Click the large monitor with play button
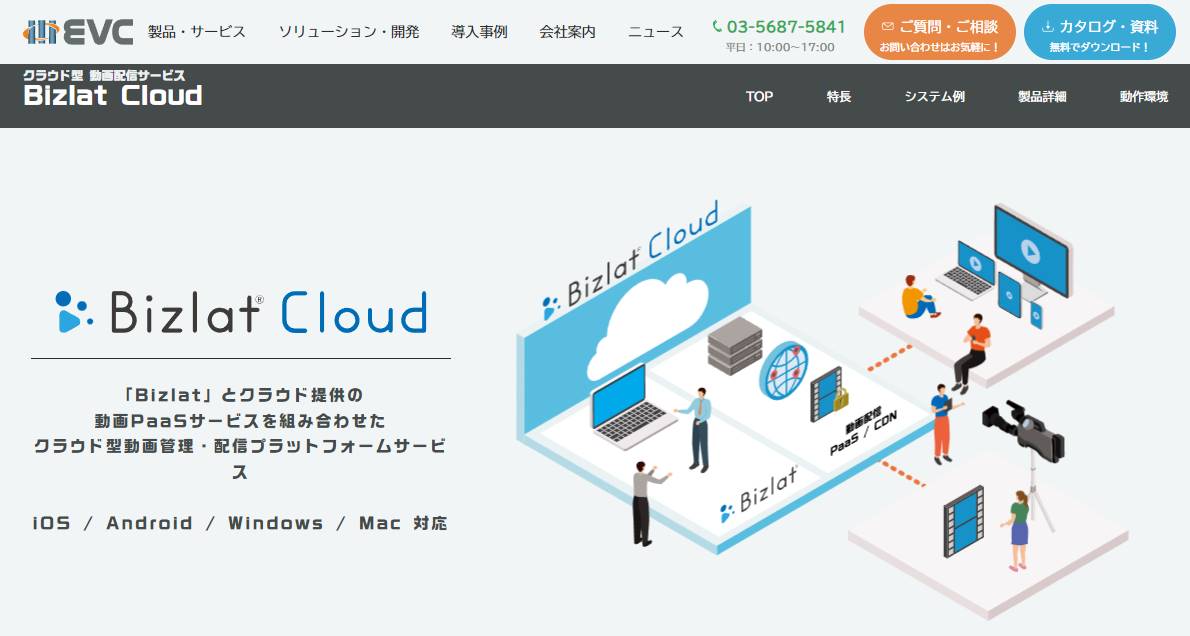This screenshot has height=636, width=1190. pos(1031,250)
